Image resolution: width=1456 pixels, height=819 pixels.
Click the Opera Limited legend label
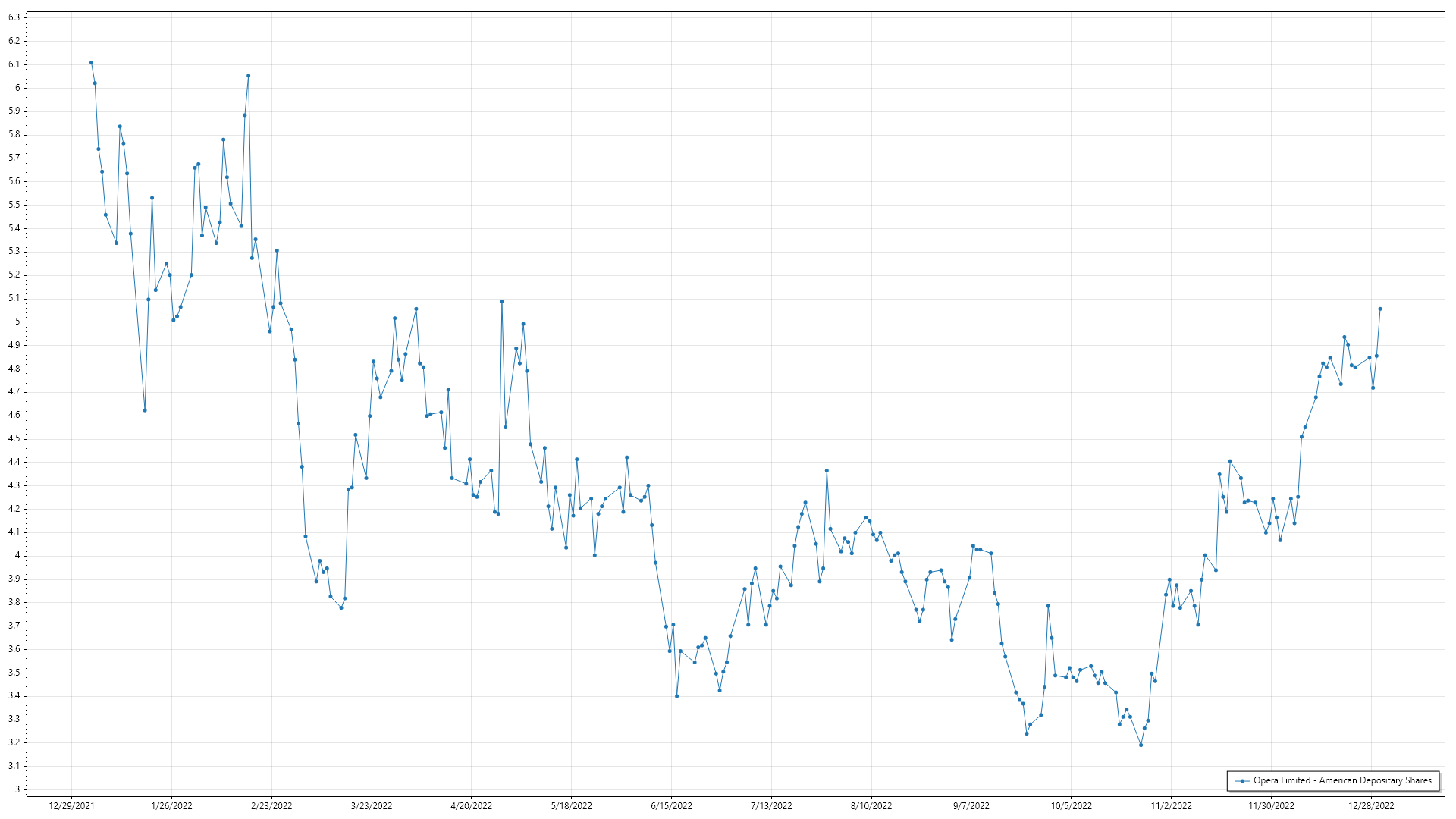pyautogui.click(x=1342, y=780)
